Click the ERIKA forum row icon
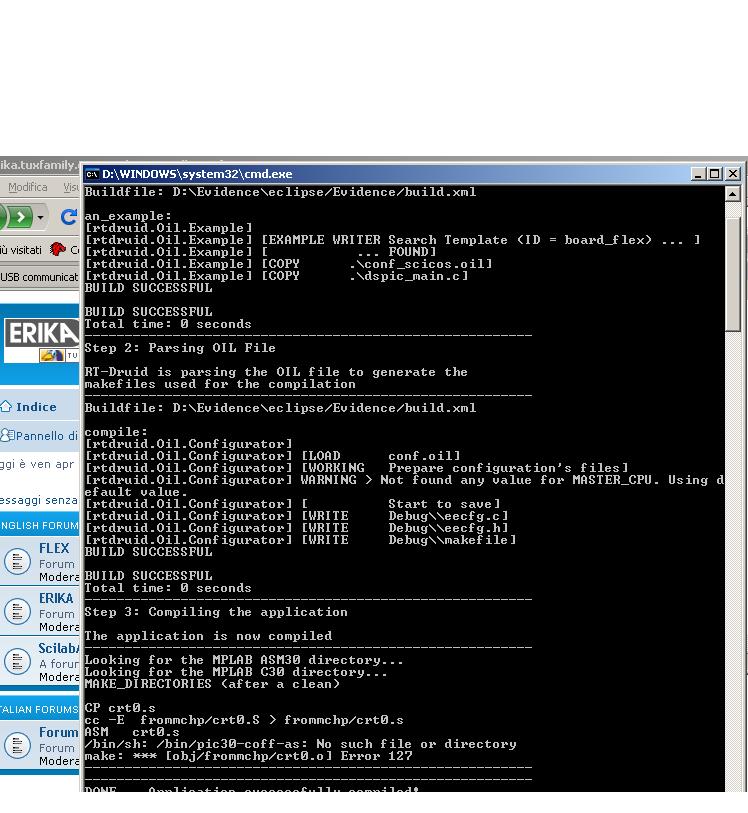This screenshot has width=748, height=813. [x=18, y=611]
